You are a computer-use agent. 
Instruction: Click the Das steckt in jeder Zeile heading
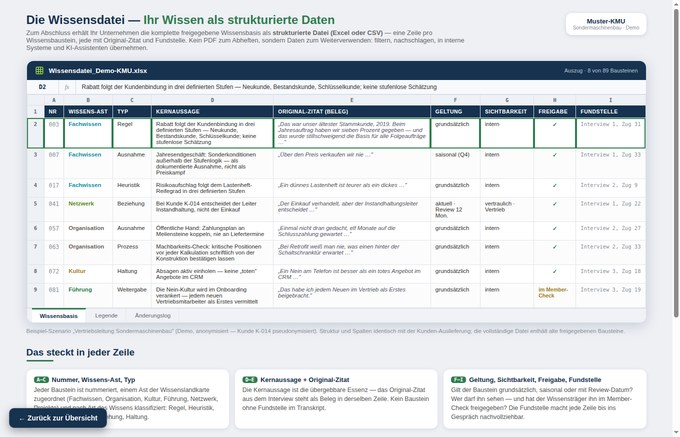pyautogui.click(x=80, y=352)
